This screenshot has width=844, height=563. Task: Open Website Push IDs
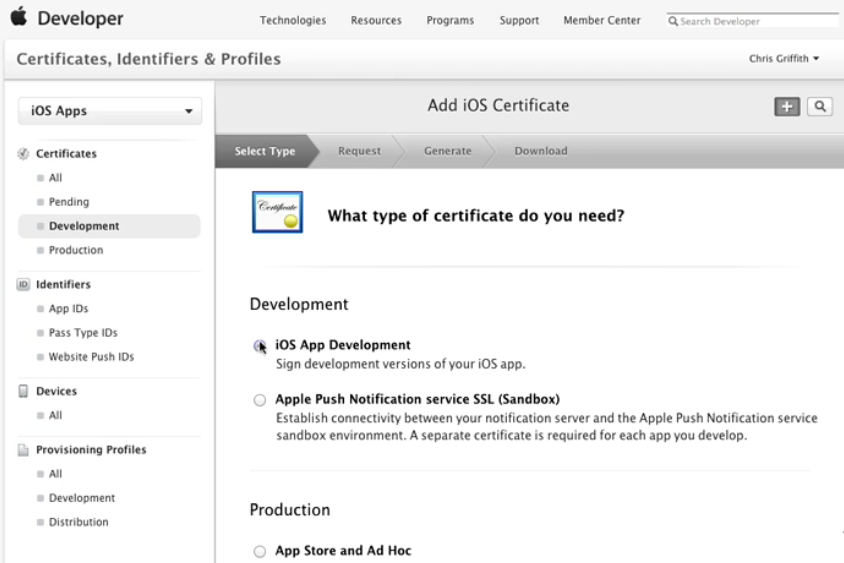pyautogui.click(x=91, y=357)
